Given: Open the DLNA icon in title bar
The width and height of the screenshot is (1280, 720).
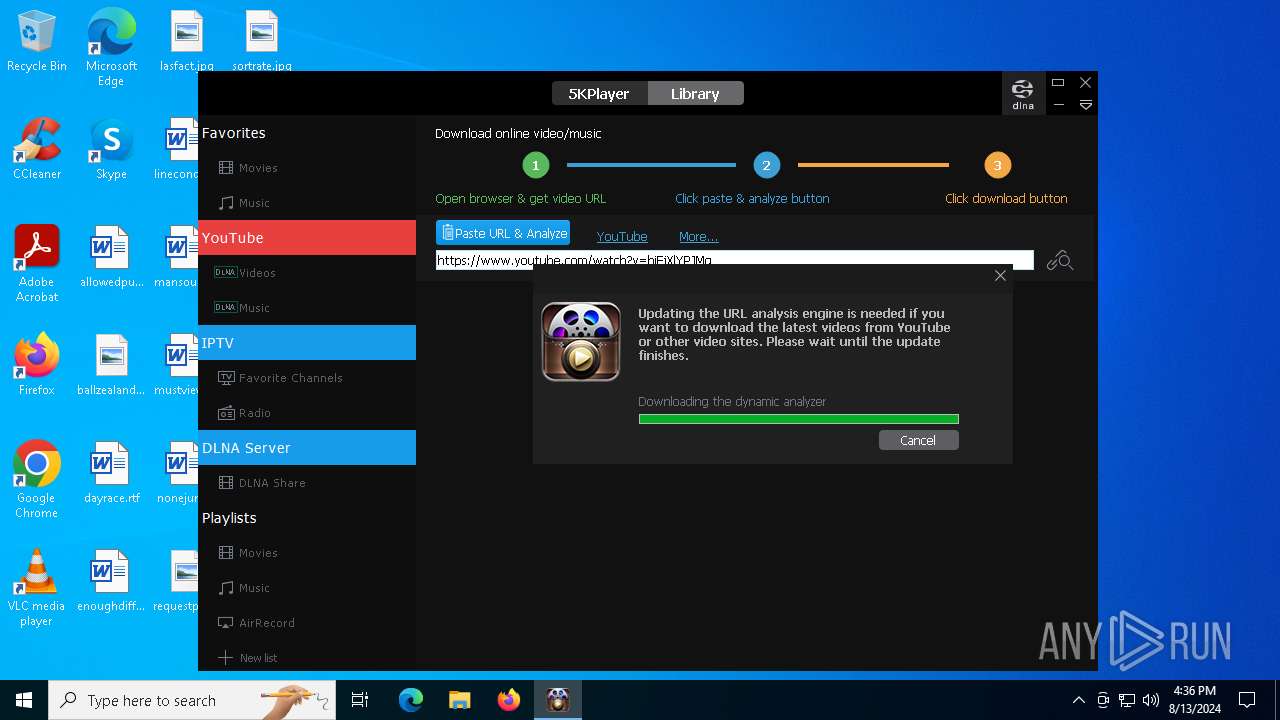Looking at the screenshot, I should (1023, 94).
